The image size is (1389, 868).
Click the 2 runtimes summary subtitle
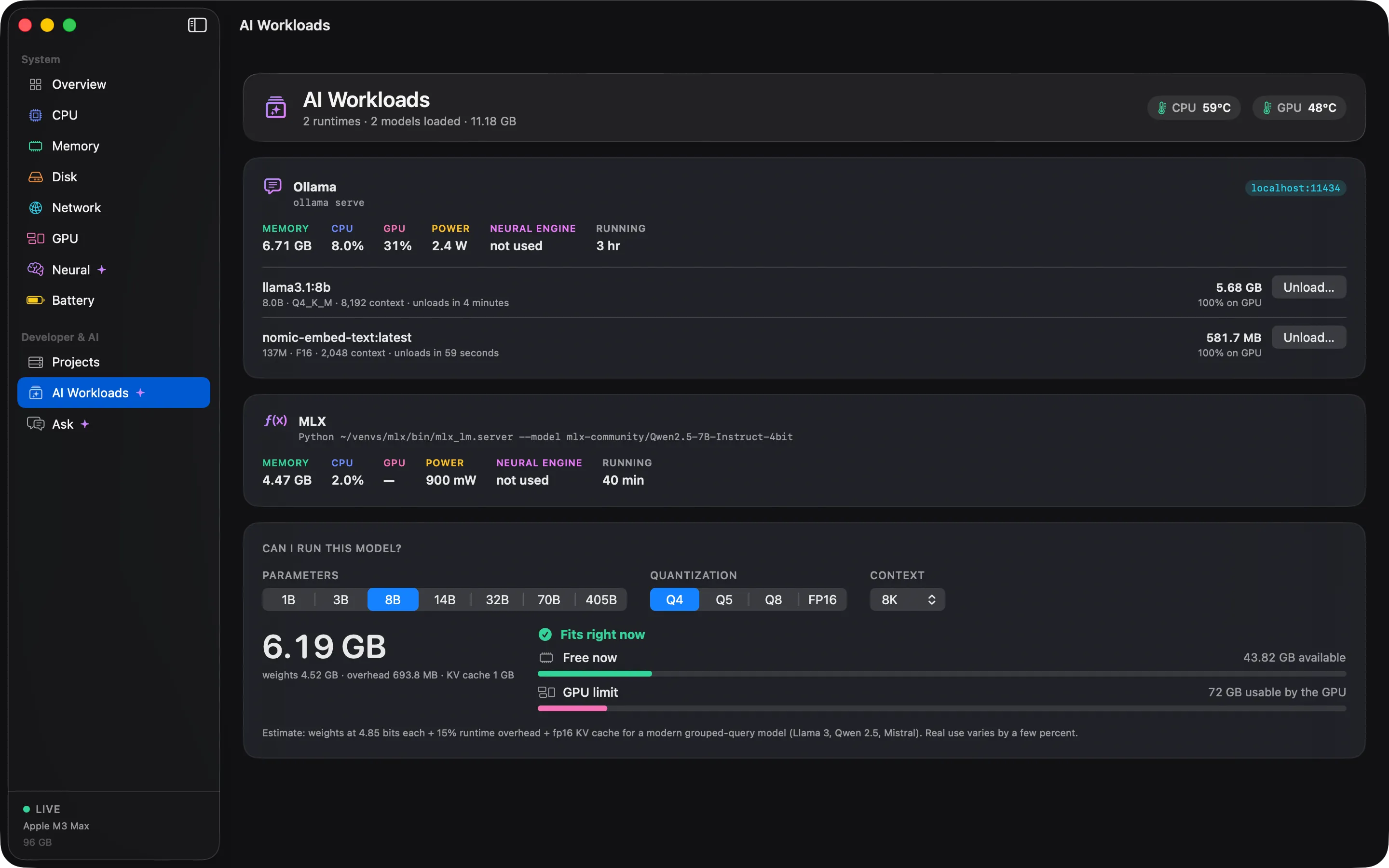coord(409,121)
